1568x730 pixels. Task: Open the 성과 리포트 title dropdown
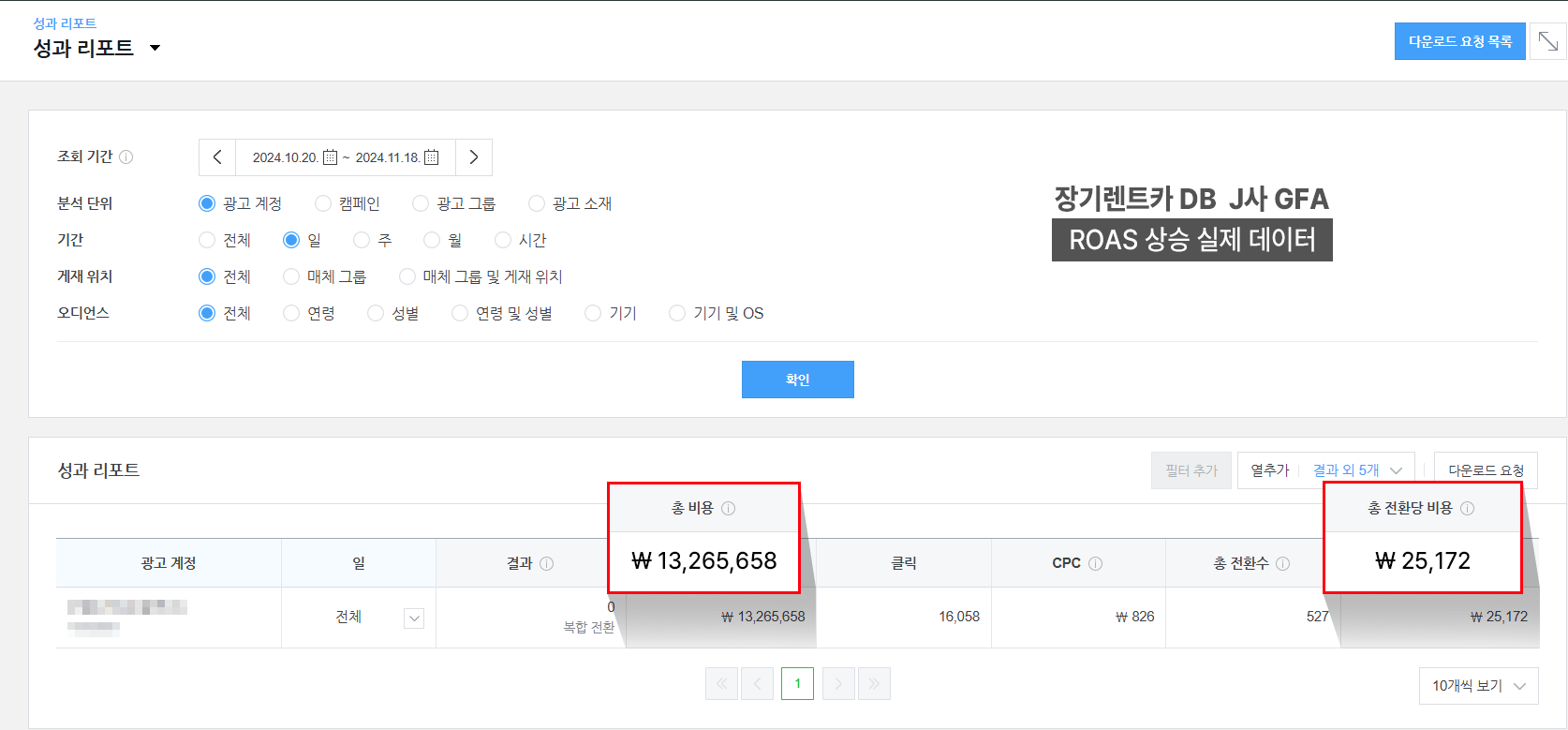coord(155,48)
